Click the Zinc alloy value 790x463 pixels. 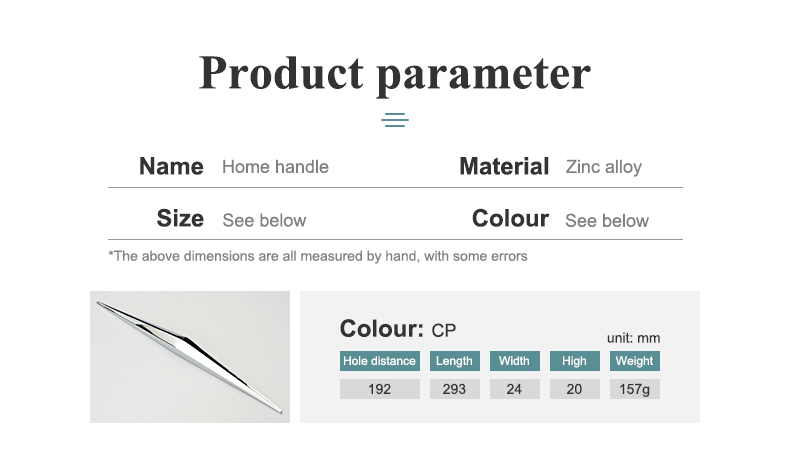point(604,167)
